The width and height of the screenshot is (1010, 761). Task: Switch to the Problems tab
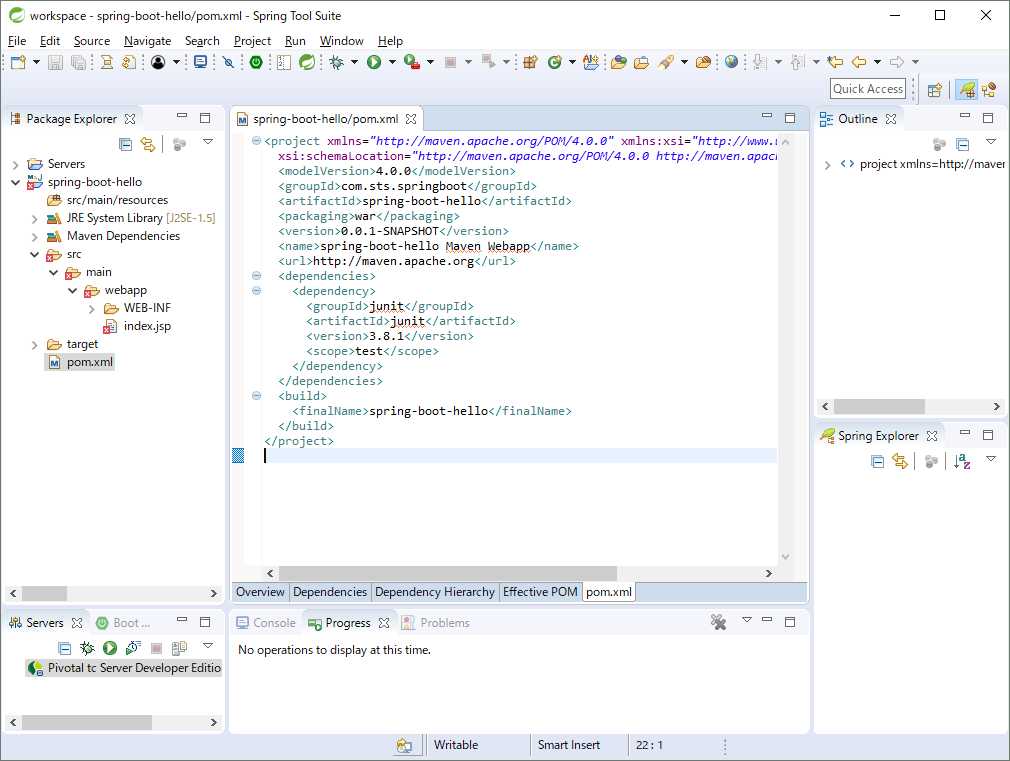435,622
